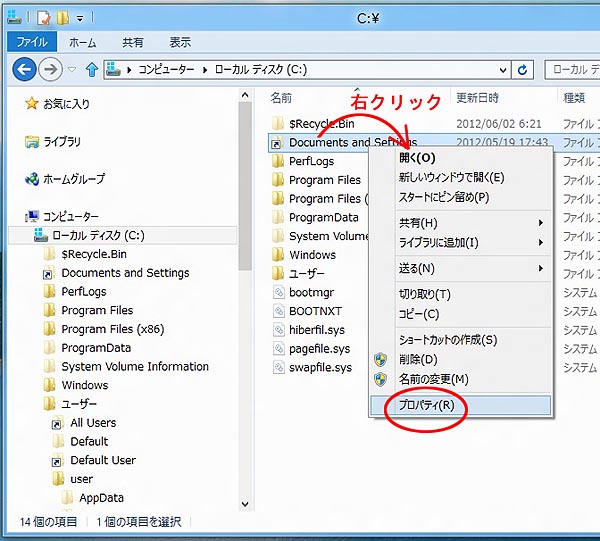Click the Favorites star icon in sidebar
The height and width of the screenshot is (541, 600).
[x=33, y=104]
